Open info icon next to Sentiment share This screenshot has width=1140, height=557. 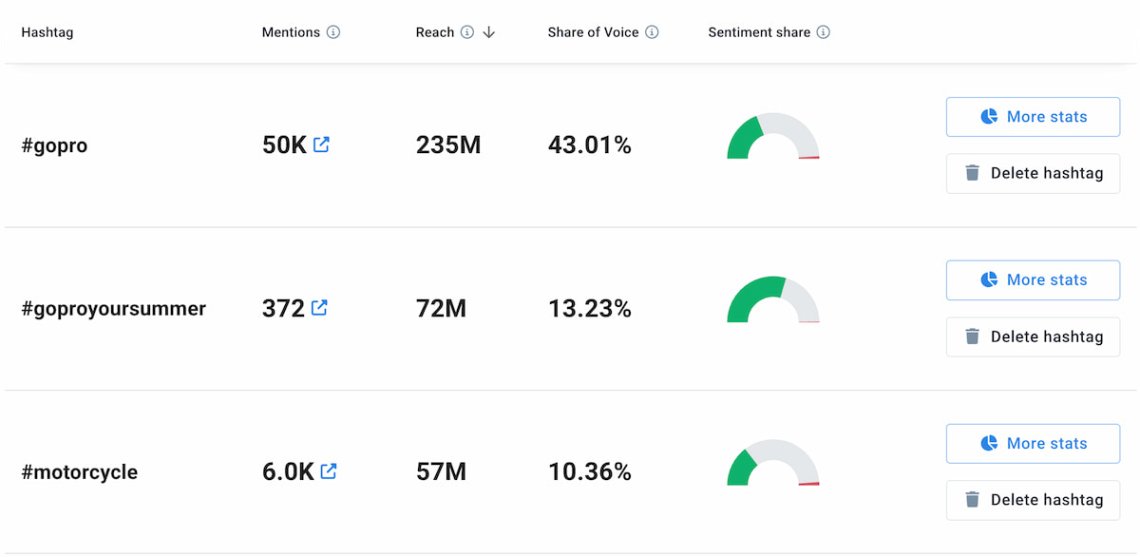(823, 32)
